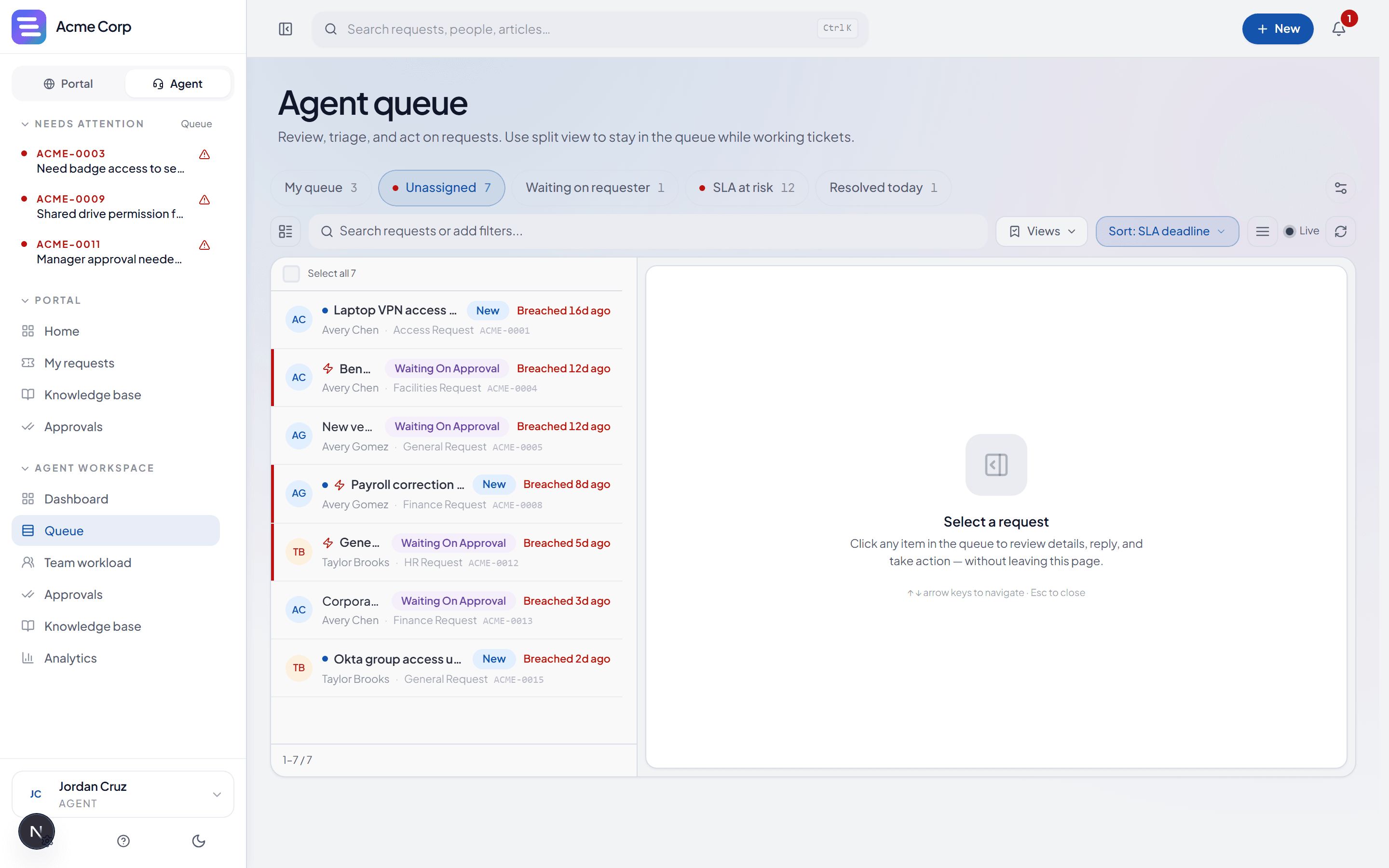Viewport: 1389px width, 868px height.
Task: Open Queue in Agent workspace
Action: (115, 530)
